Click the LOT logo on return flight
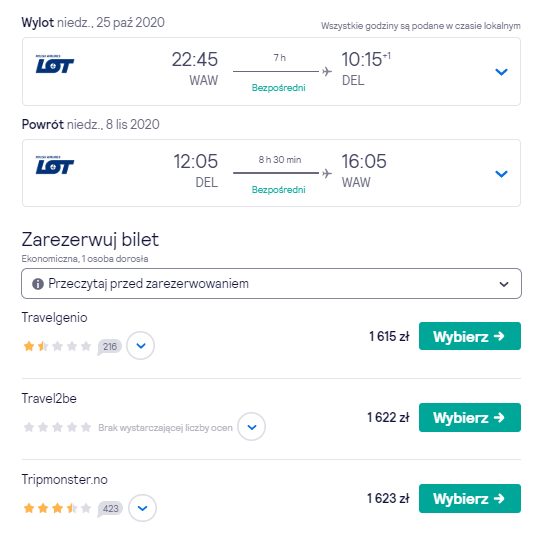Viewport: 538px width, 535px height. (x=55, y=165)
